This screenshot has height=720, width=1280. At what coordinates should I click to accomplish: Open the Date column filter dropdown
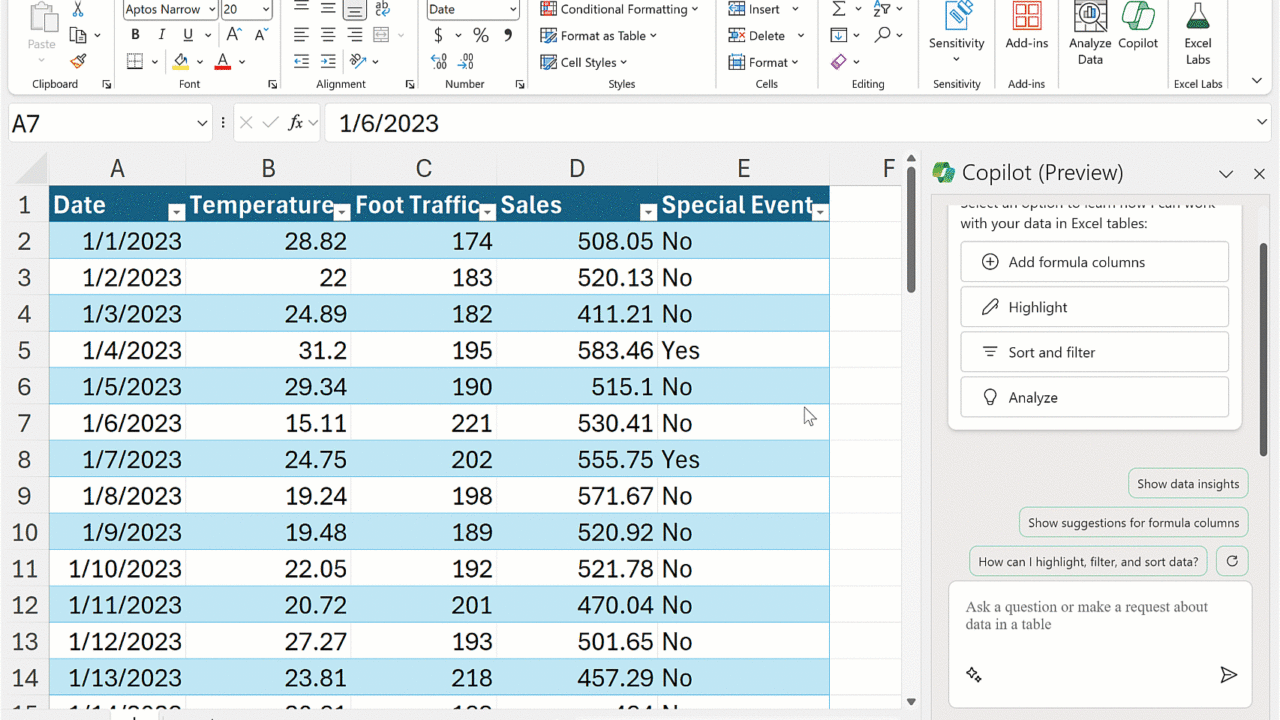pyautogui.click(x=176, y=212)
